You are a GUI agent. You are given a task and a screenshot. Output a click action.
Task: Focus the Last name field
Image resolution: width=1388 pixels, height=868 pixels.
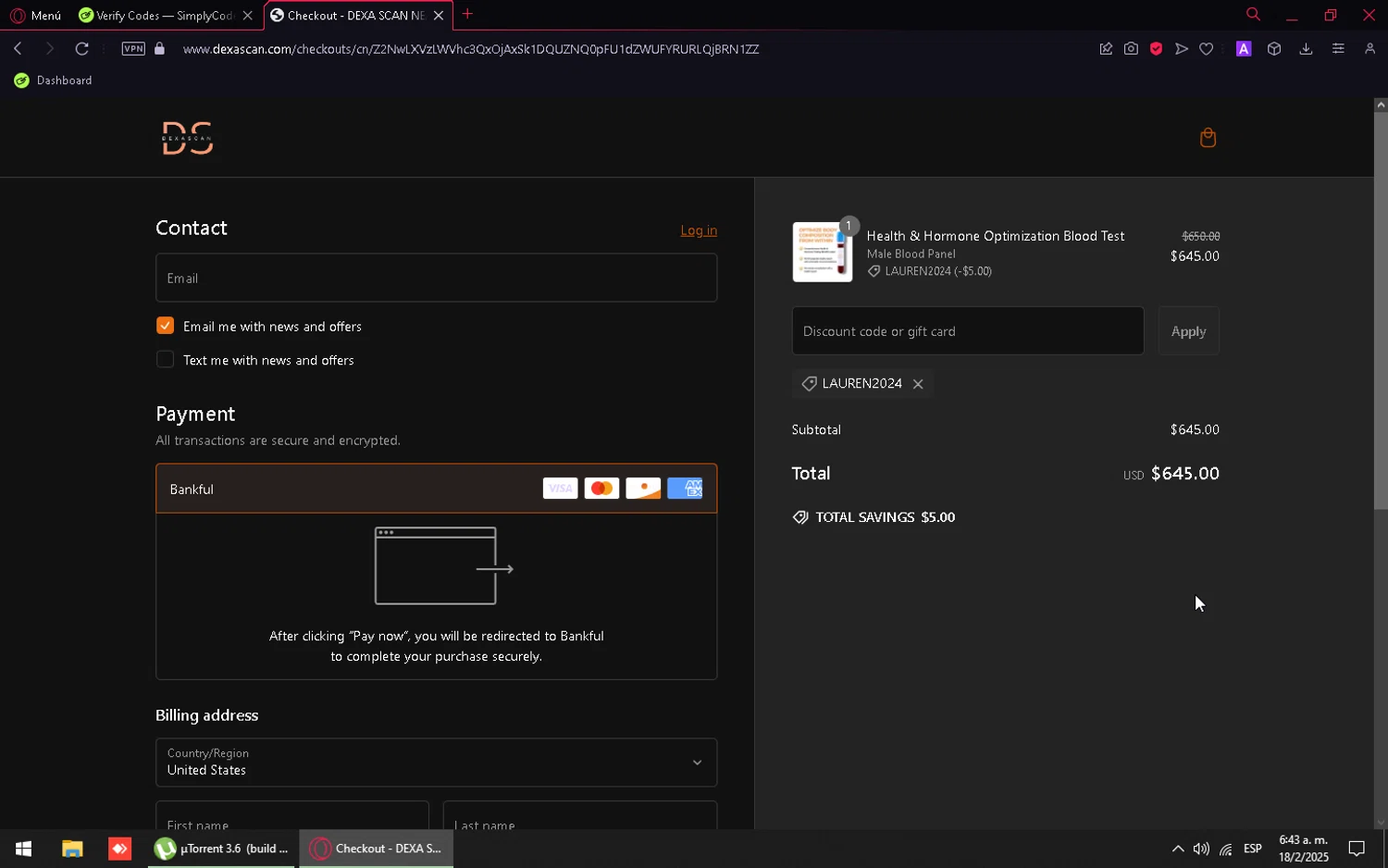(x=579, y=816)
